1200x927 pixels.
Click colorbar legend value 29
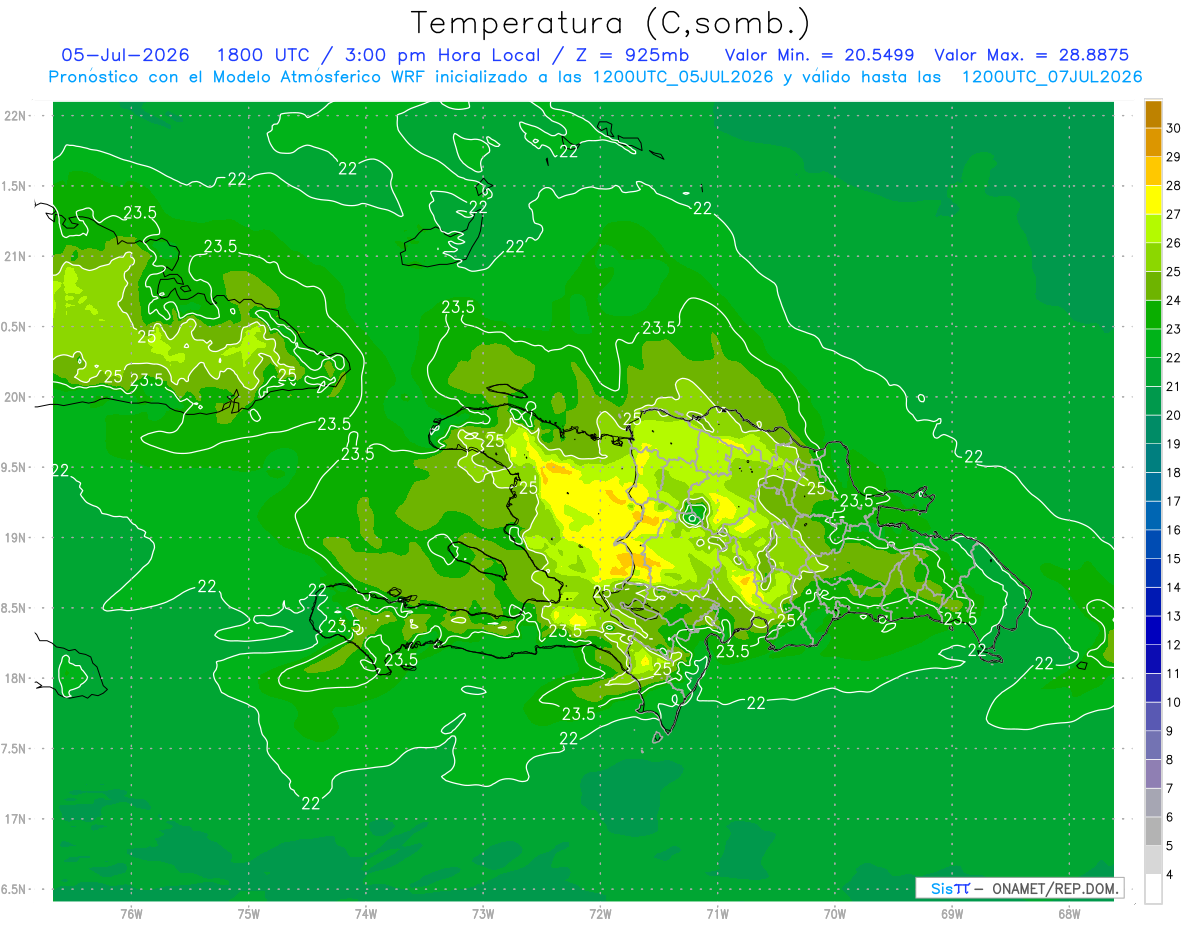(x=1173, y=157)
